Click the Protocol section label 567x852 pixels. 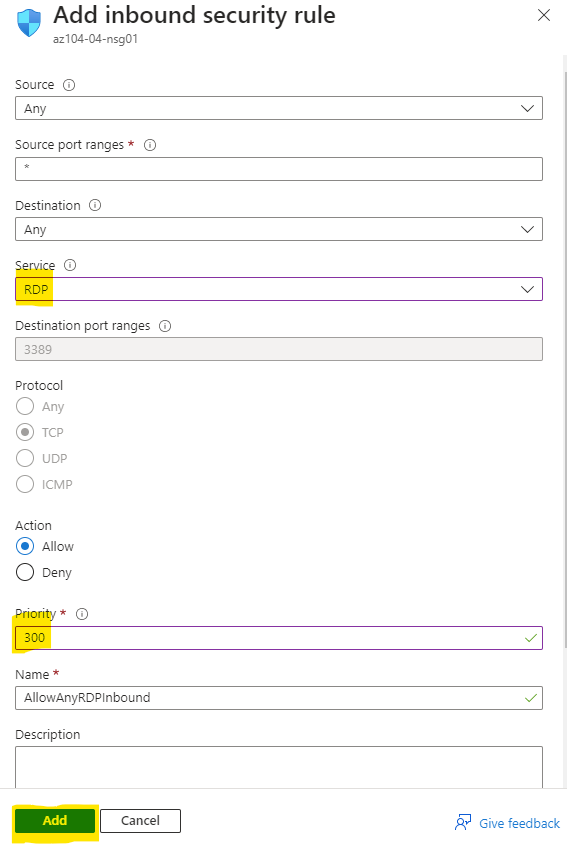(39, 386)
